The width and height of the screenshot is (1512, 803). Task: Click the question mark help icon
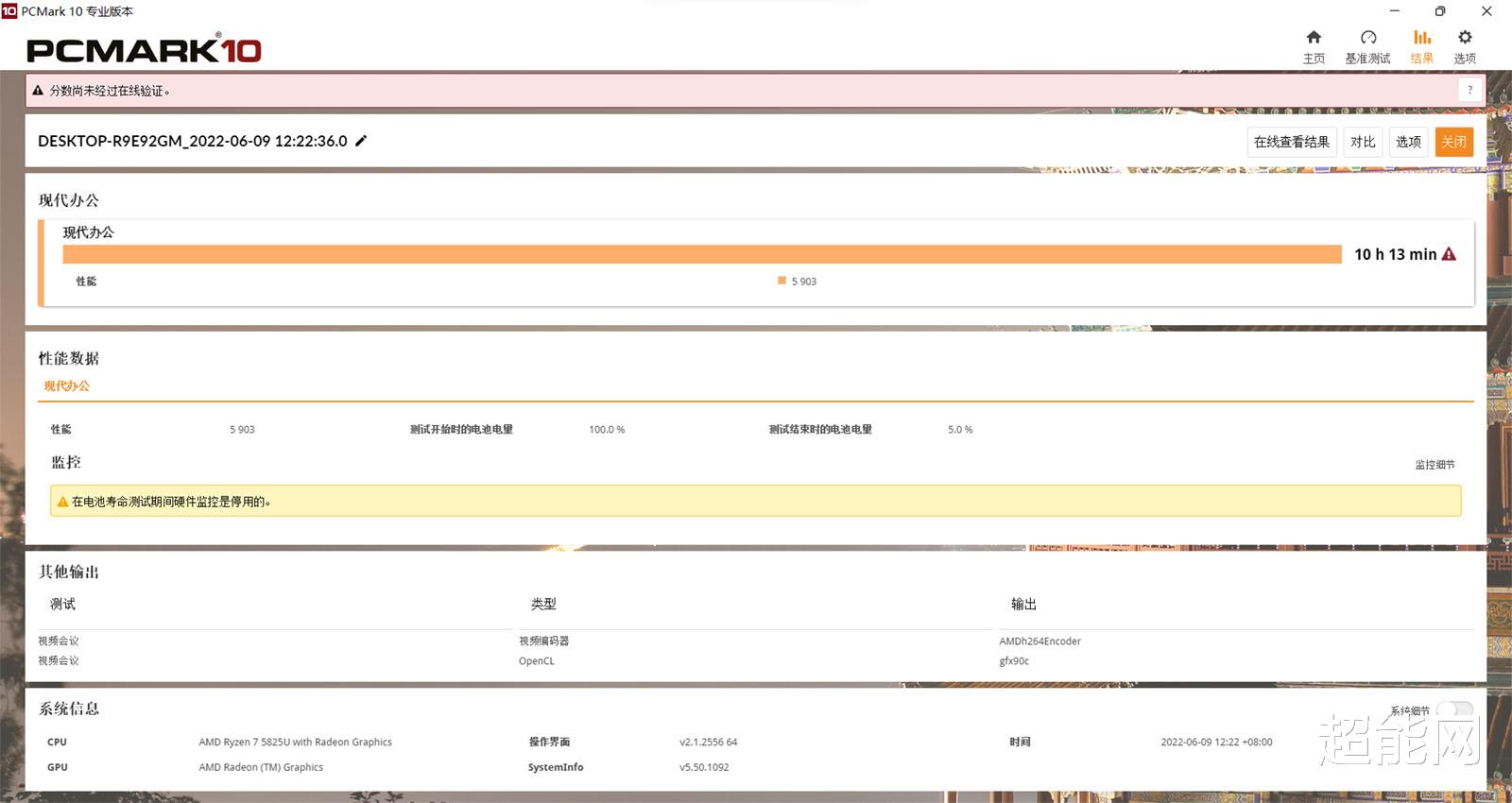(x=1469, y=90)
